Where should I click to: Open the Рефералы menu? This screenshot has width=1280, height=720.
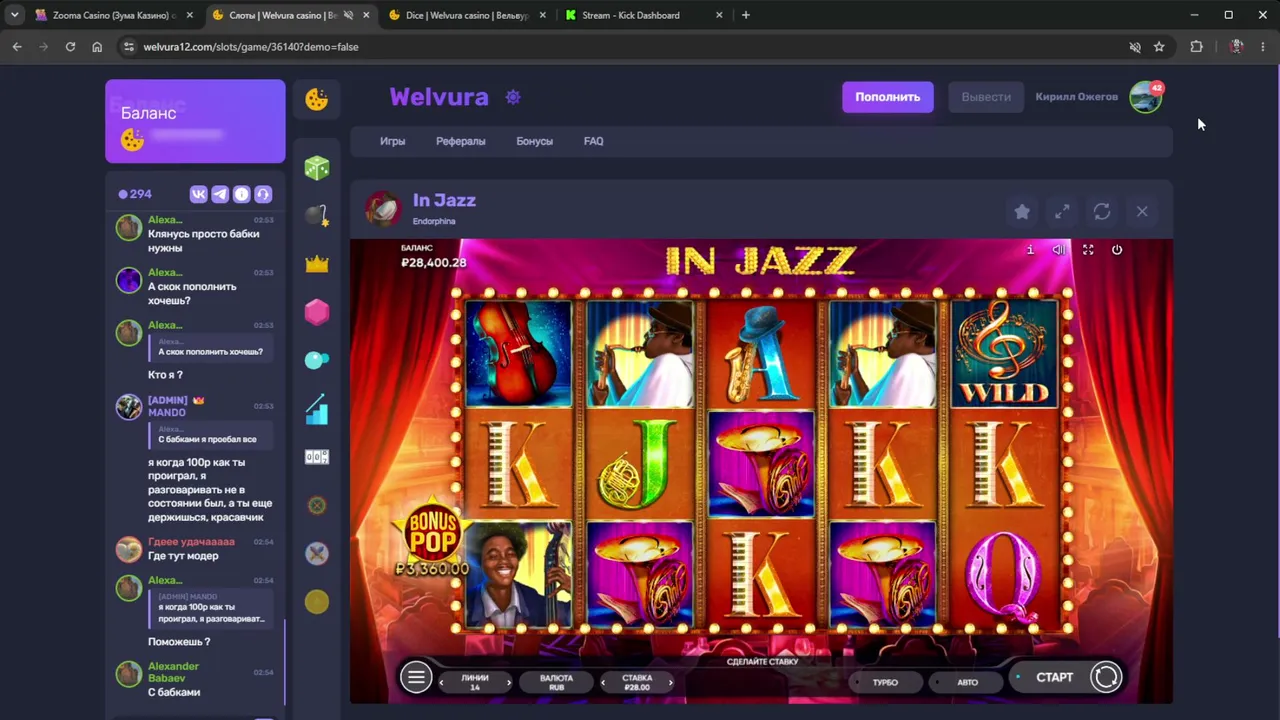point(460,141)
